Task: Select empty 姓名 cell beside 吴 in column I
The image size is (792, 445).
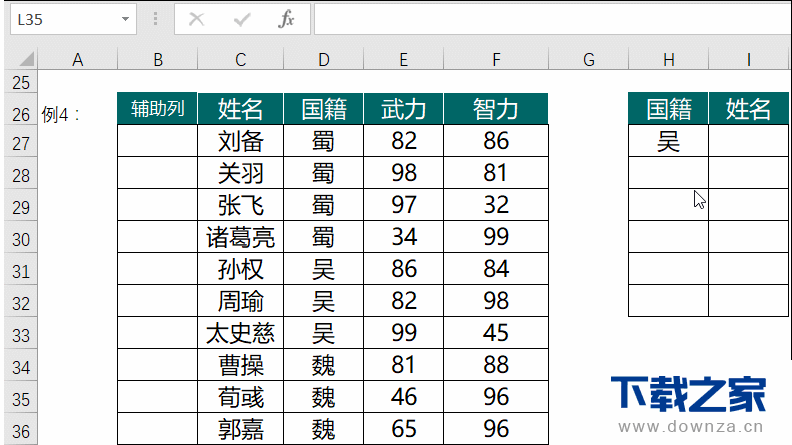Action: point(749,141)
